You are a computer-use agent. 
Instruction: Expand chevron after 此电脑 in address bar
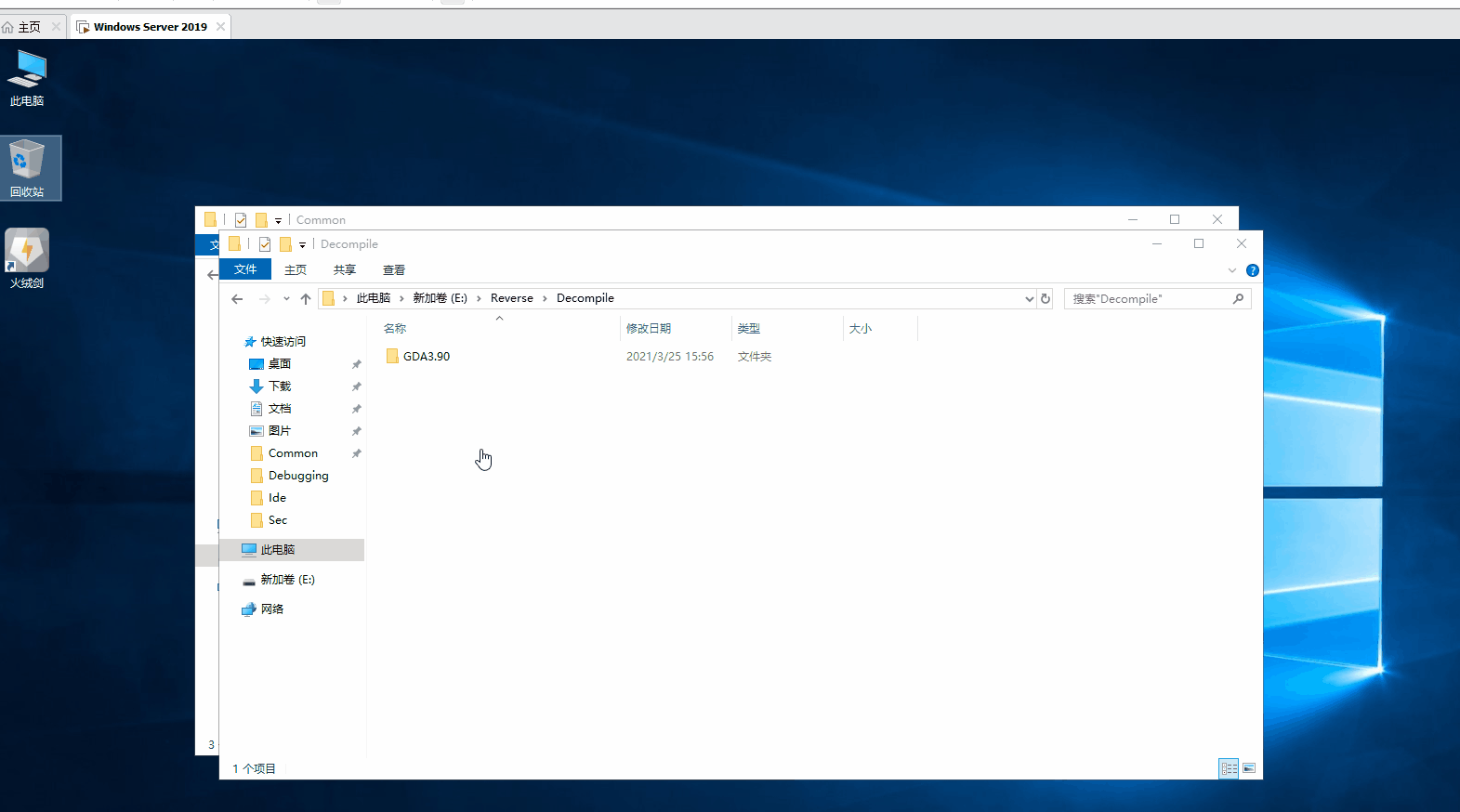(x=401, y=299)
